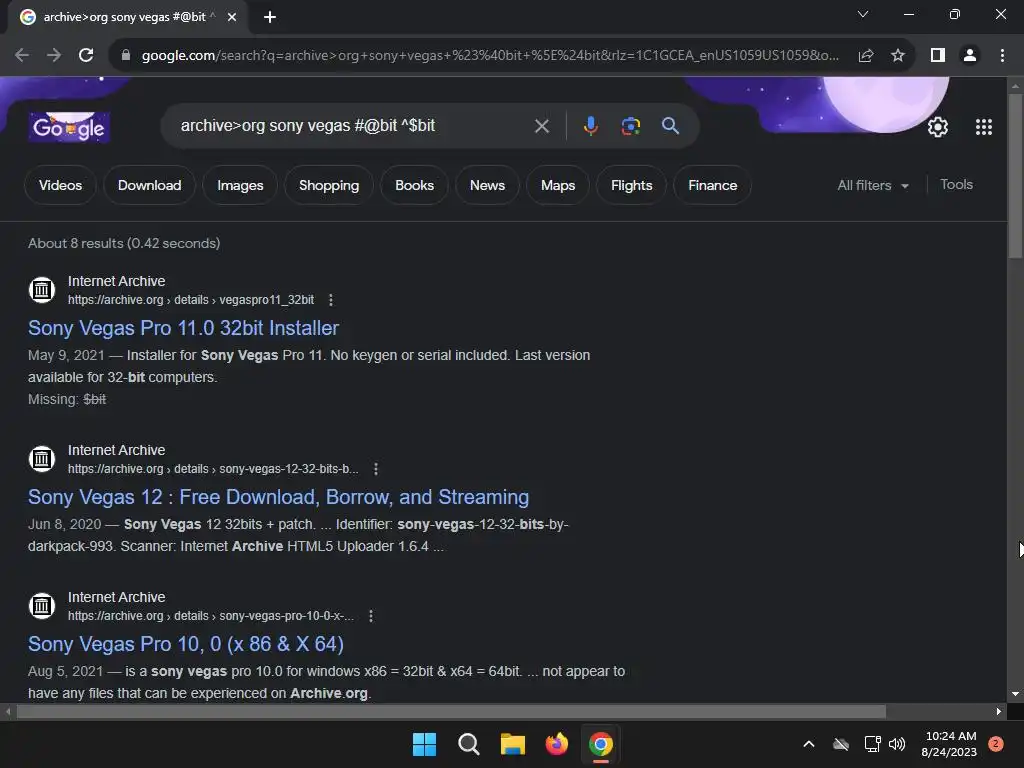1024x768 pixels.
Task: Open volume control in system tray
Action: pos(897,744)
